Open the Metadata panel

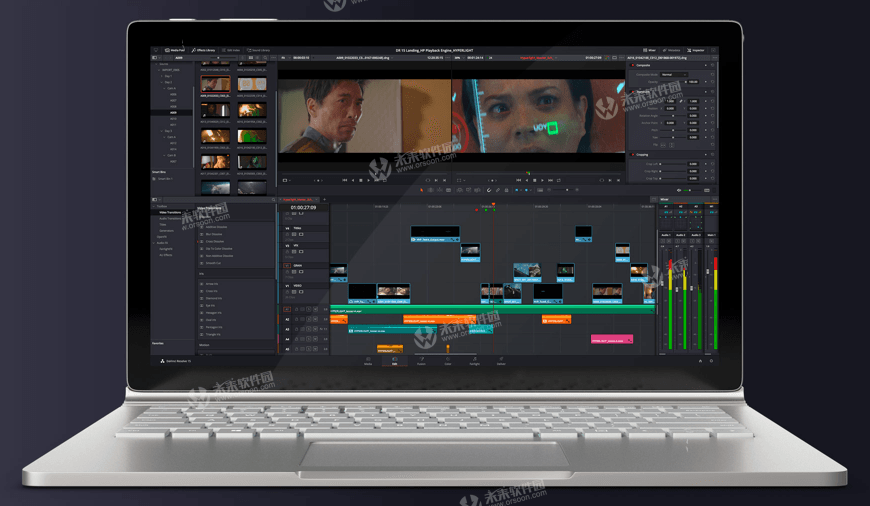[x=671, y=50]
